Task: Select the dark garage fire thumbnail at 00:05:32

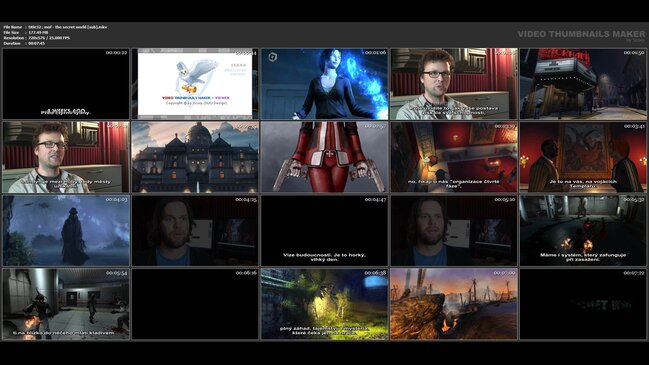Action: coord(583,231)
